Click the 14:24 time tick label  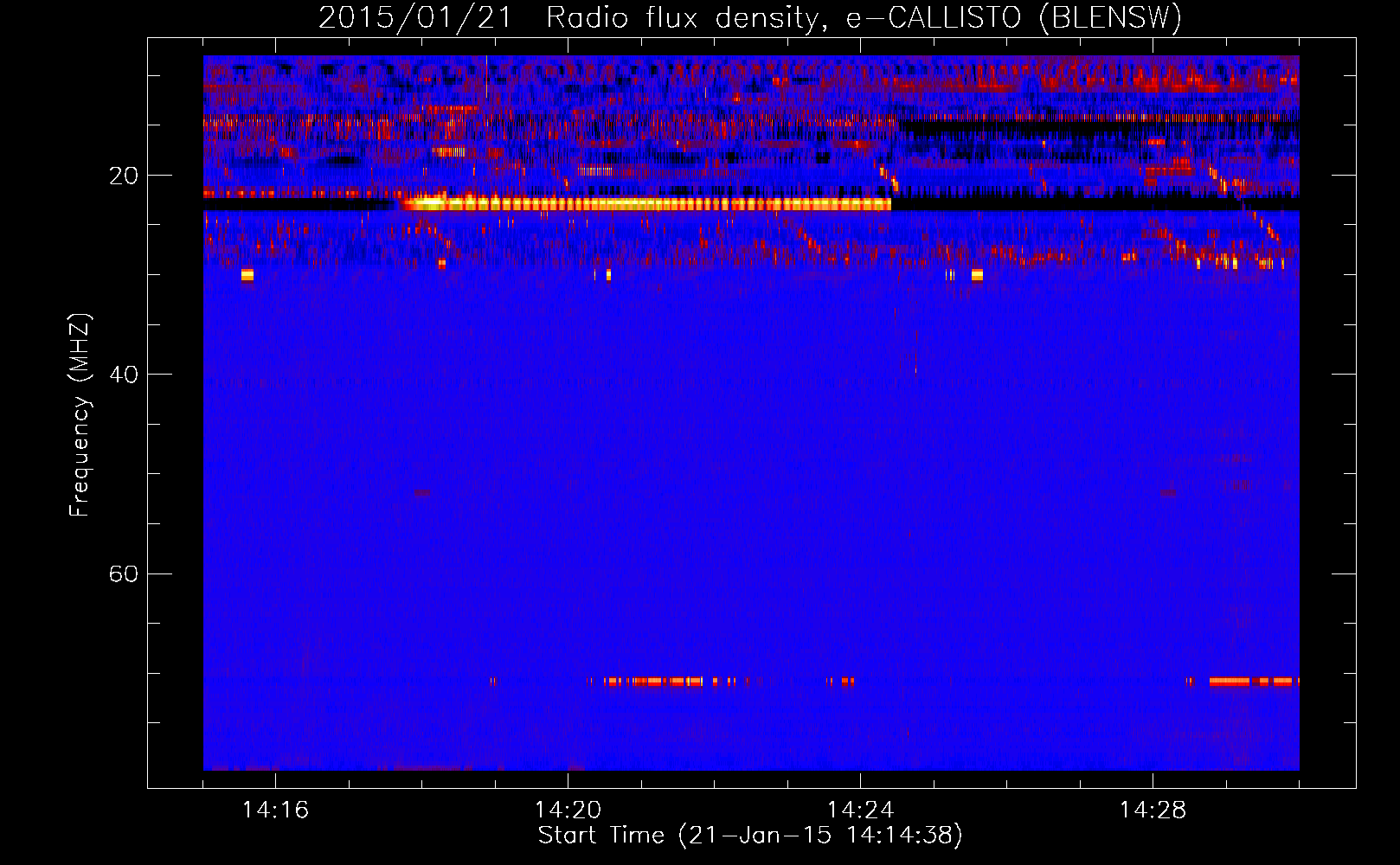pyautogui.click(x=860, y=811)
